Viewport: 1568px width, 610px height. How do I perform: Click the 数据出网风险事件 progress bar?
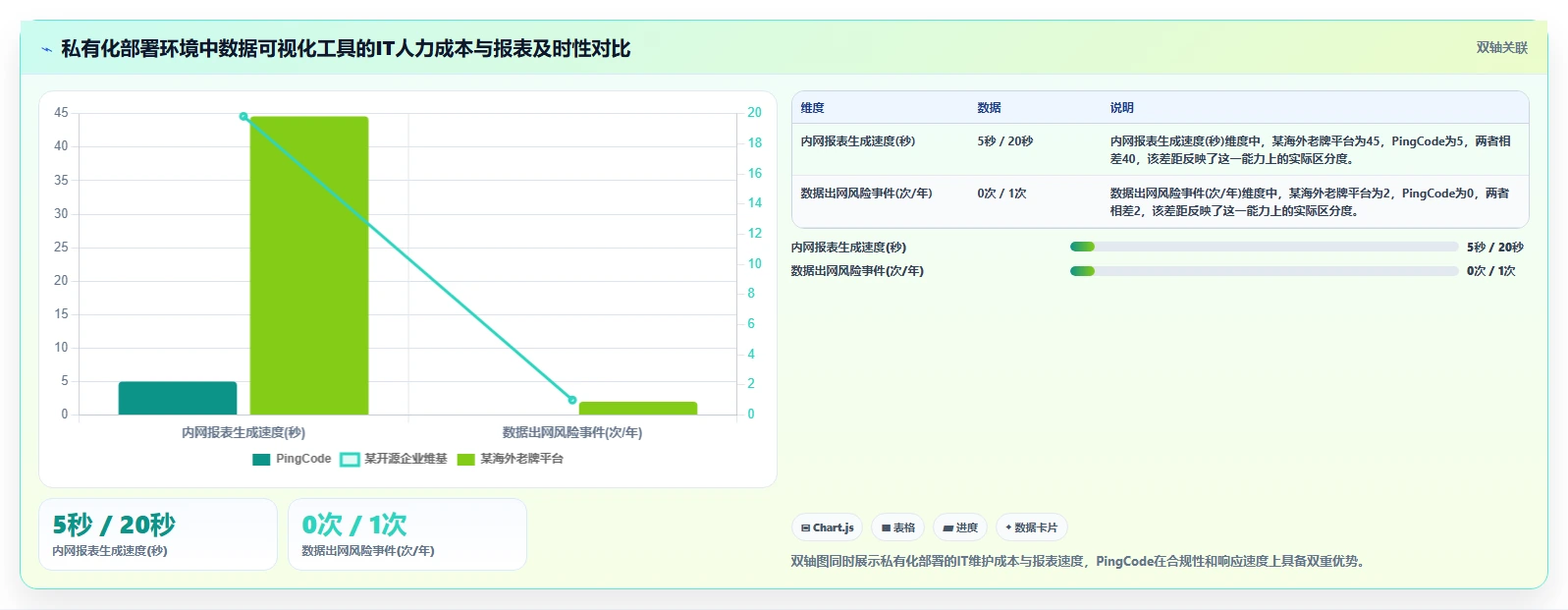coord(1265,271)
